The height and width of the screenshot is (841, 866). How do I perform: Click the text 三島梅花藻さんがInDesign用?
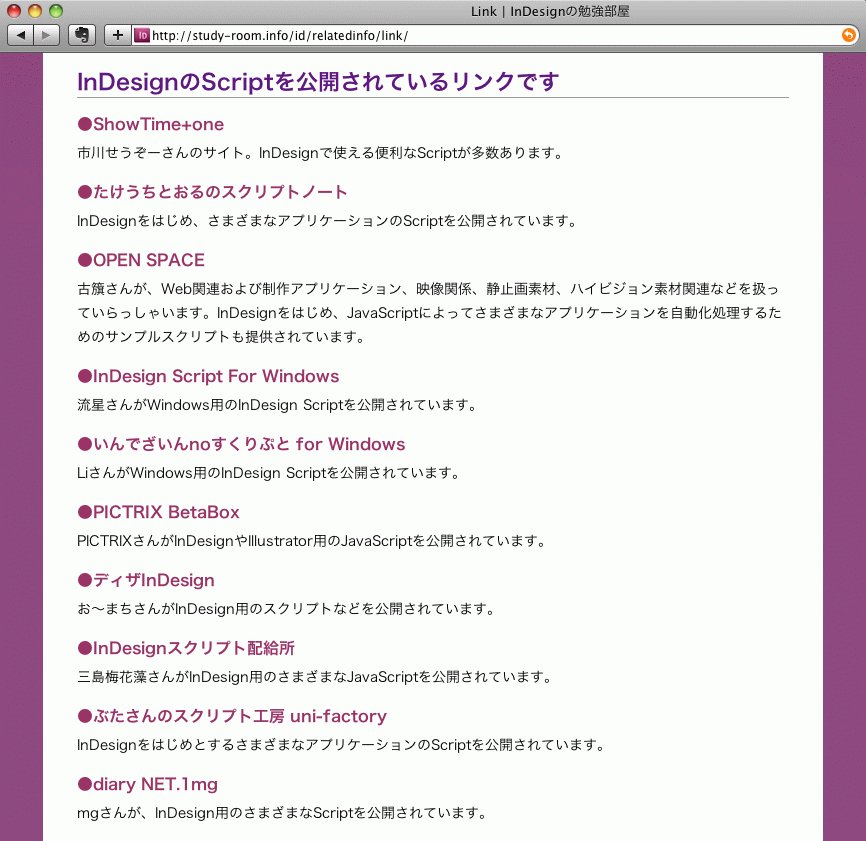point(315,677)
